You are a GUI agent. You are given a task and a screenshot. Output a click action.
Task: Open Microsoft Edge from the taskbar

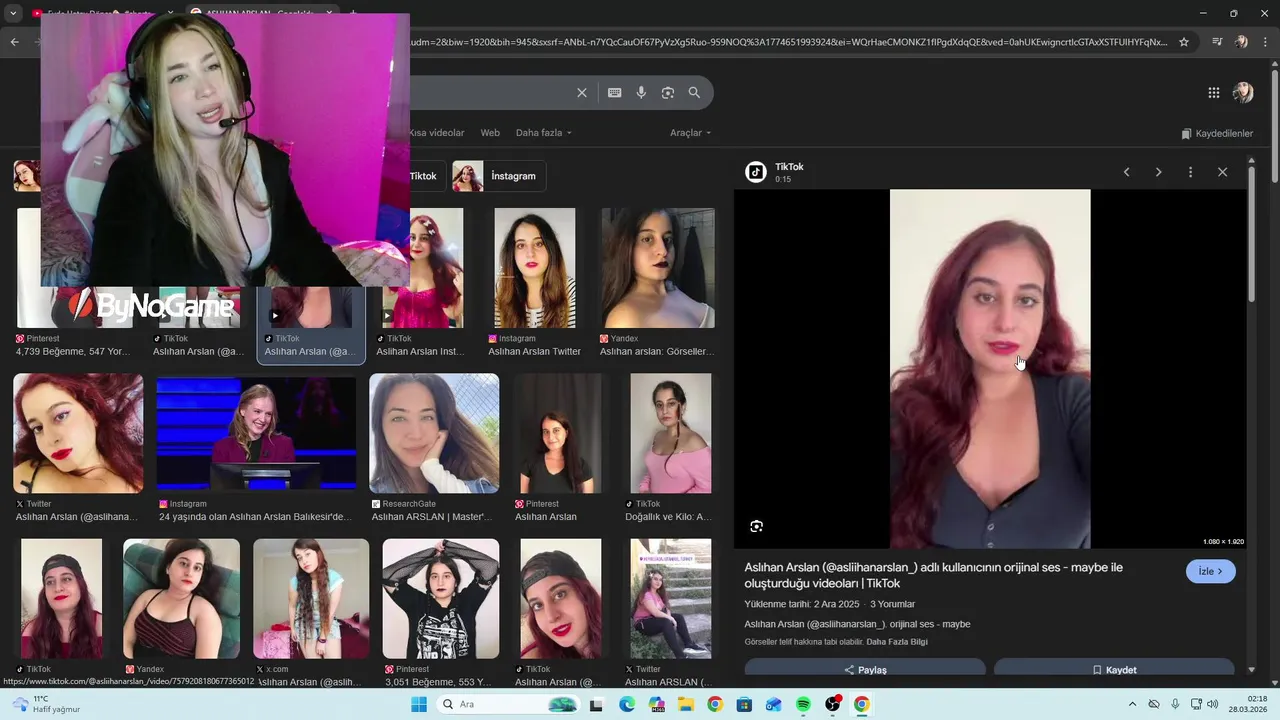pyautogui.click(x=627, y=705)
